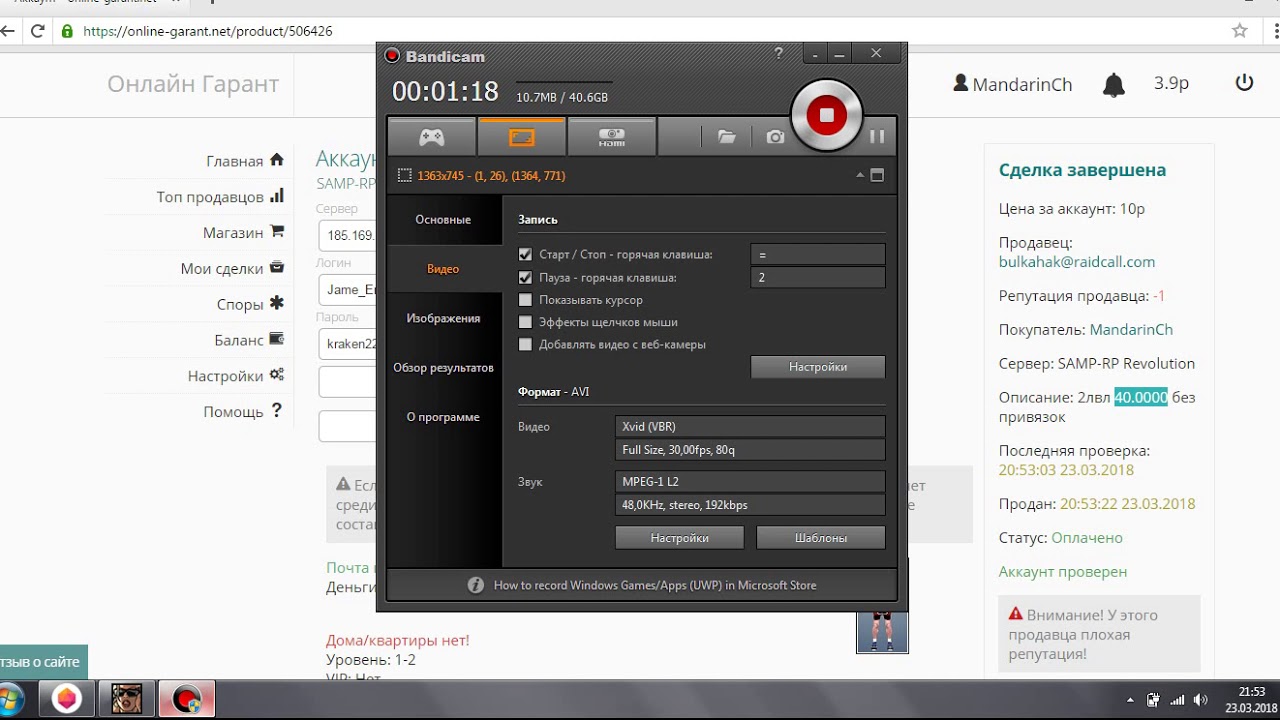Open the Шаблоны presets button
Image resolution: width=1280 pixels, height=720 pixels.
pos(821,538)
